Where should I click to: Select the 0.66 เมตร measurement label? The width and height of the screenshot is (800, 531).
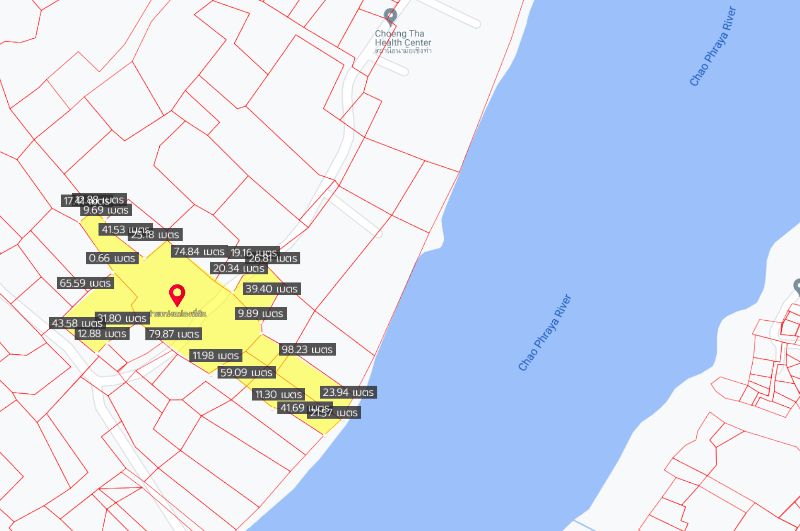point(112,258)
